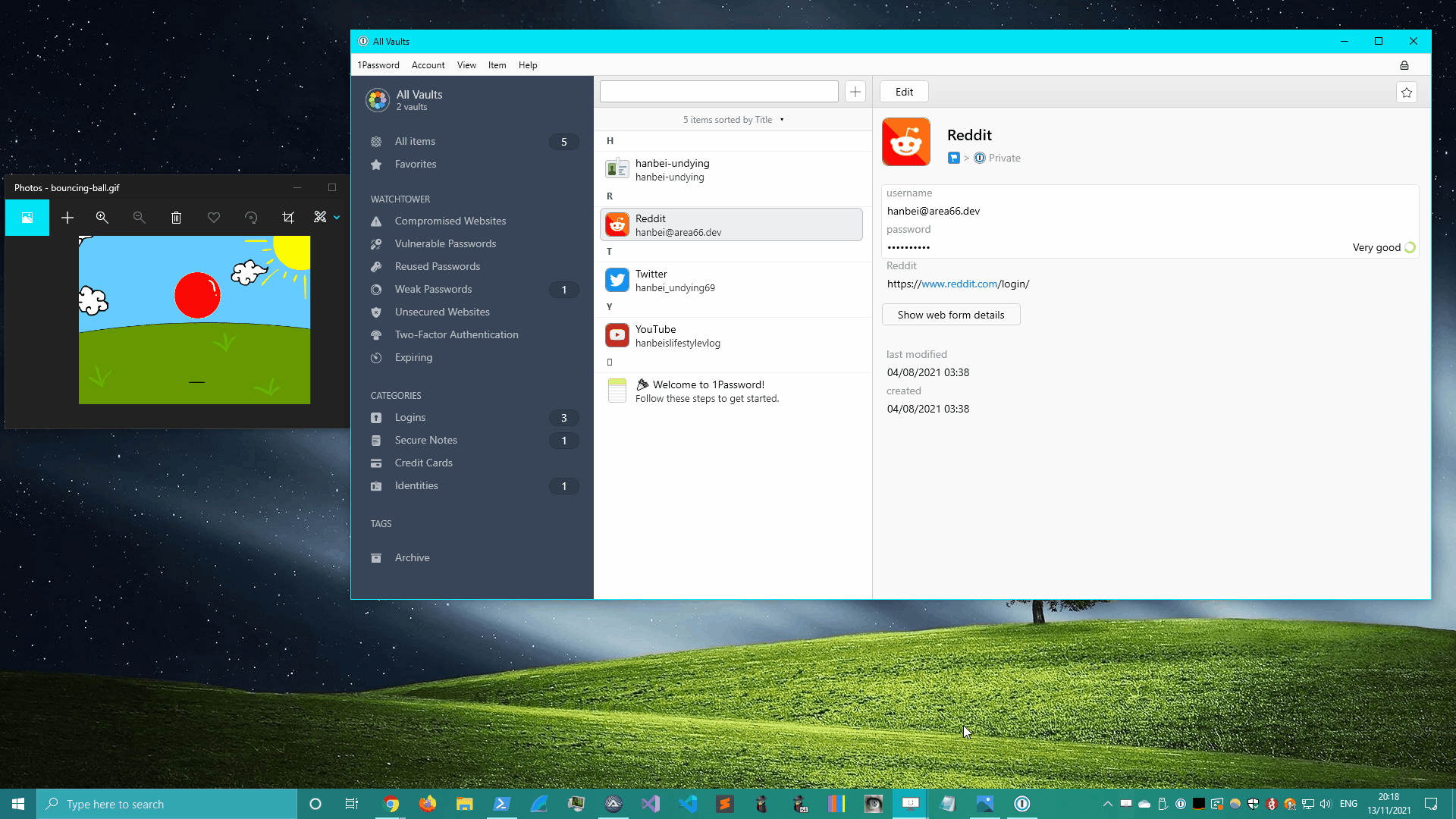Open Sublime Text from taskbar
1456x819 pixels.
click(725, 804)
